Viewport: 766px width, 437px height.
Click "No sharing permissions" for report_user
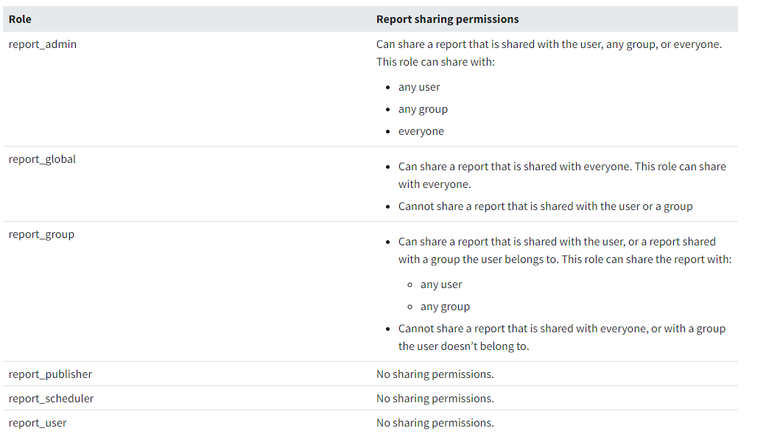[435, 423]
